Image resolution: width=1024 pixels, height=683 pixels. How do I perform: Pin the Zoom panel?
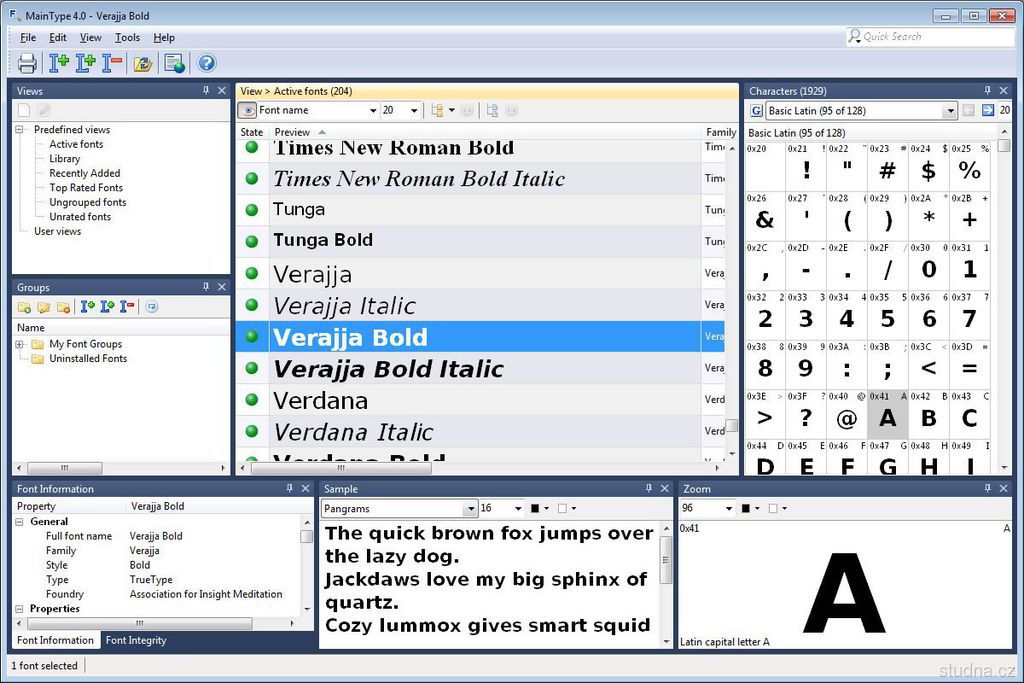click(987, 488)
